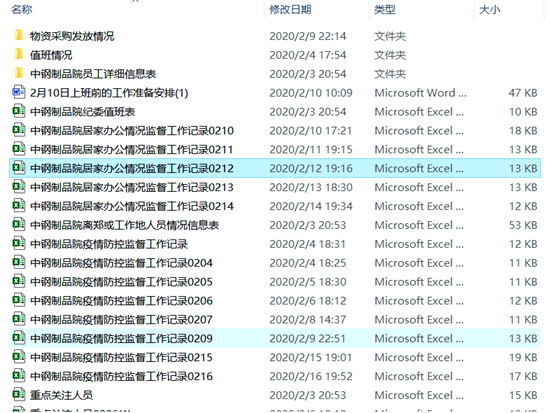The height and width of the screenshot is (413, 550).
Task: Select the Word document icon for 2月10日上班前的工作准备安排(1)
Action: (x=19, y=92)
